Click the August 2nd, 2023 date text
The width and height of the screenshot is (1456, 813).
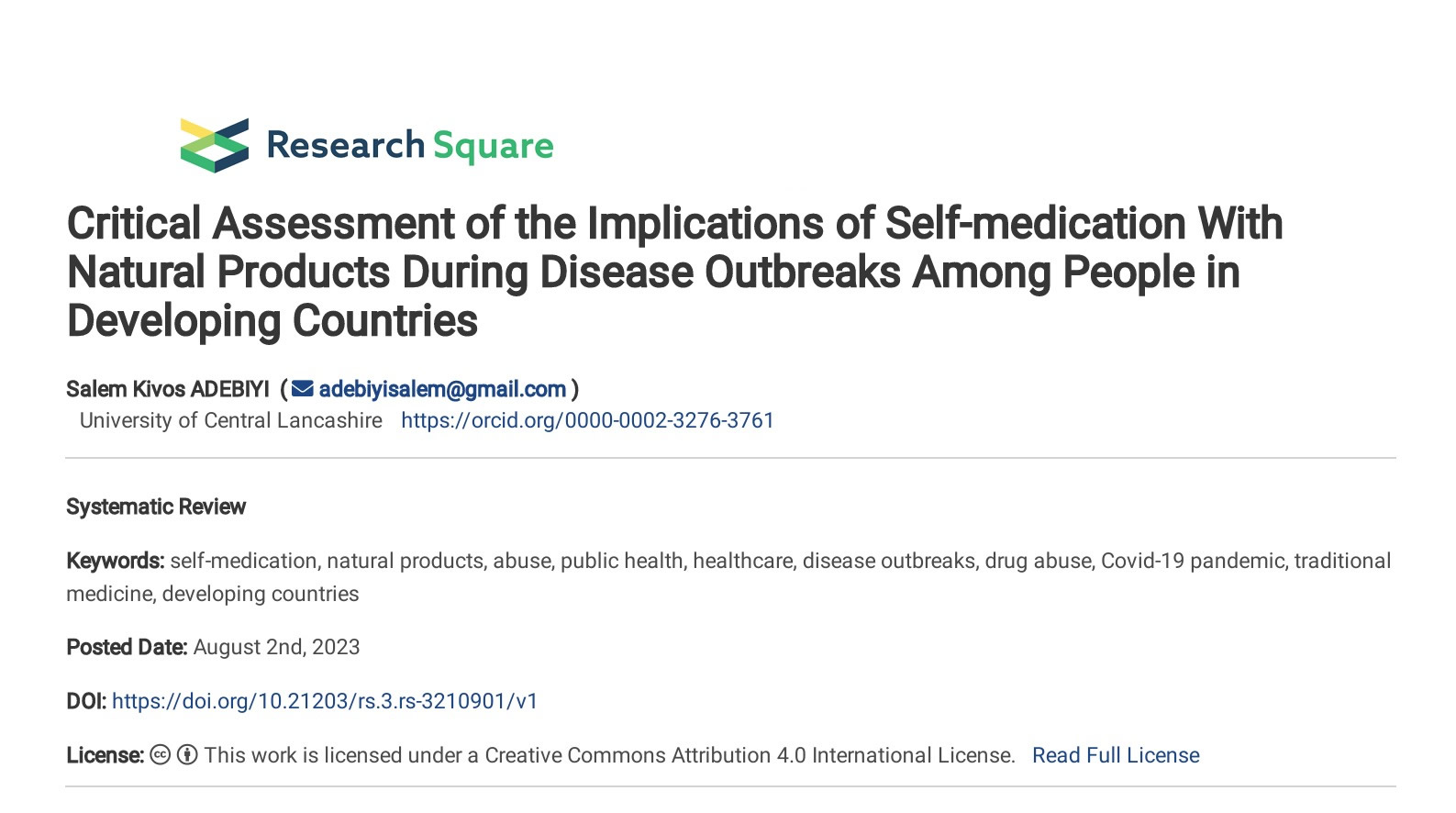277,647
